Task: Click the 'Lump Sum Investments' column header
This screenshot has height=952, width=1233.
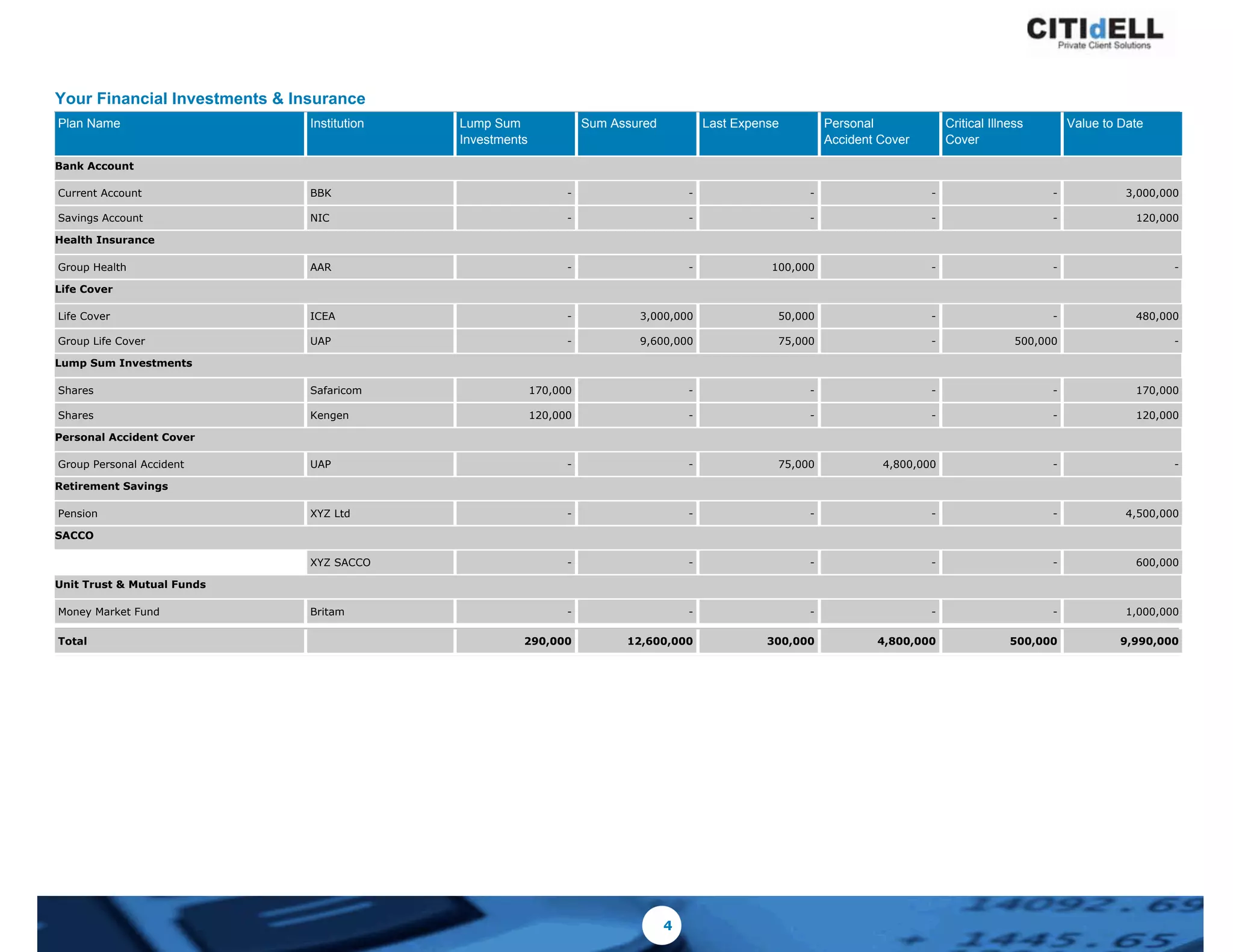Action: click(x=515, y=134)
